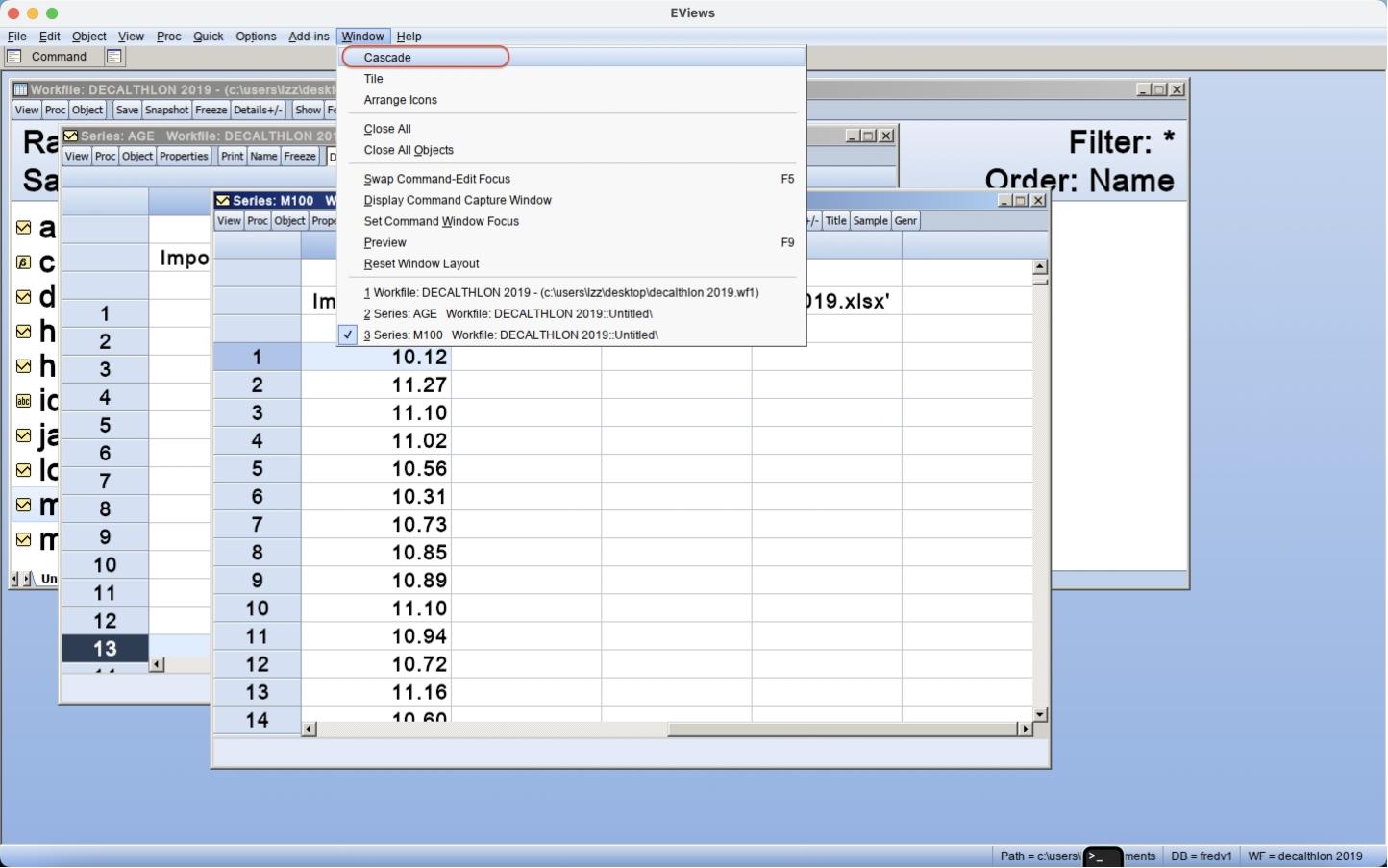Select Close All Objects menu item

pyautogui.click(x=409, y=151)
